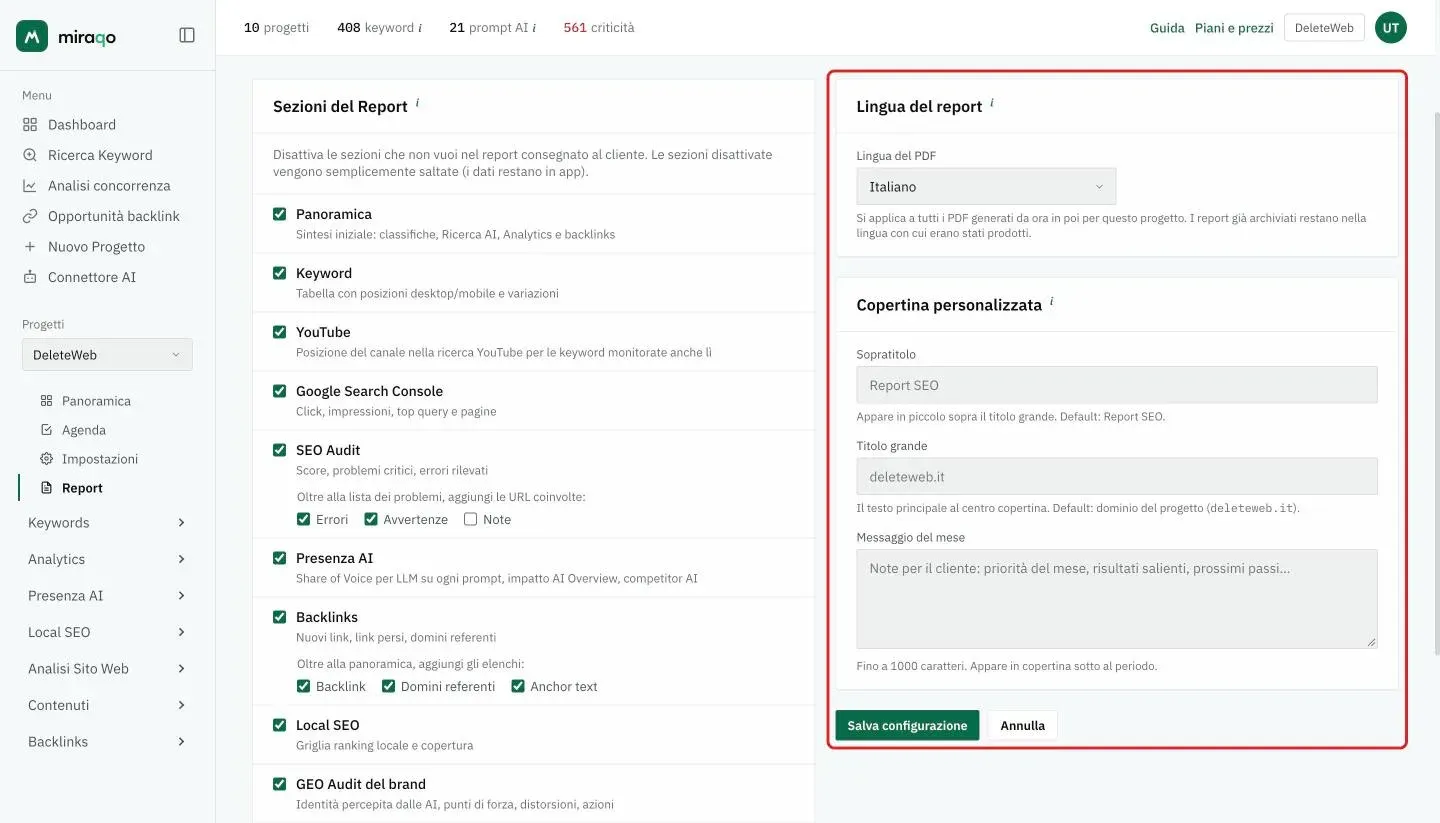The height and width of the screenshot is (823, 1440).
Task: Click the Report document icon
Action: (46, 488)
